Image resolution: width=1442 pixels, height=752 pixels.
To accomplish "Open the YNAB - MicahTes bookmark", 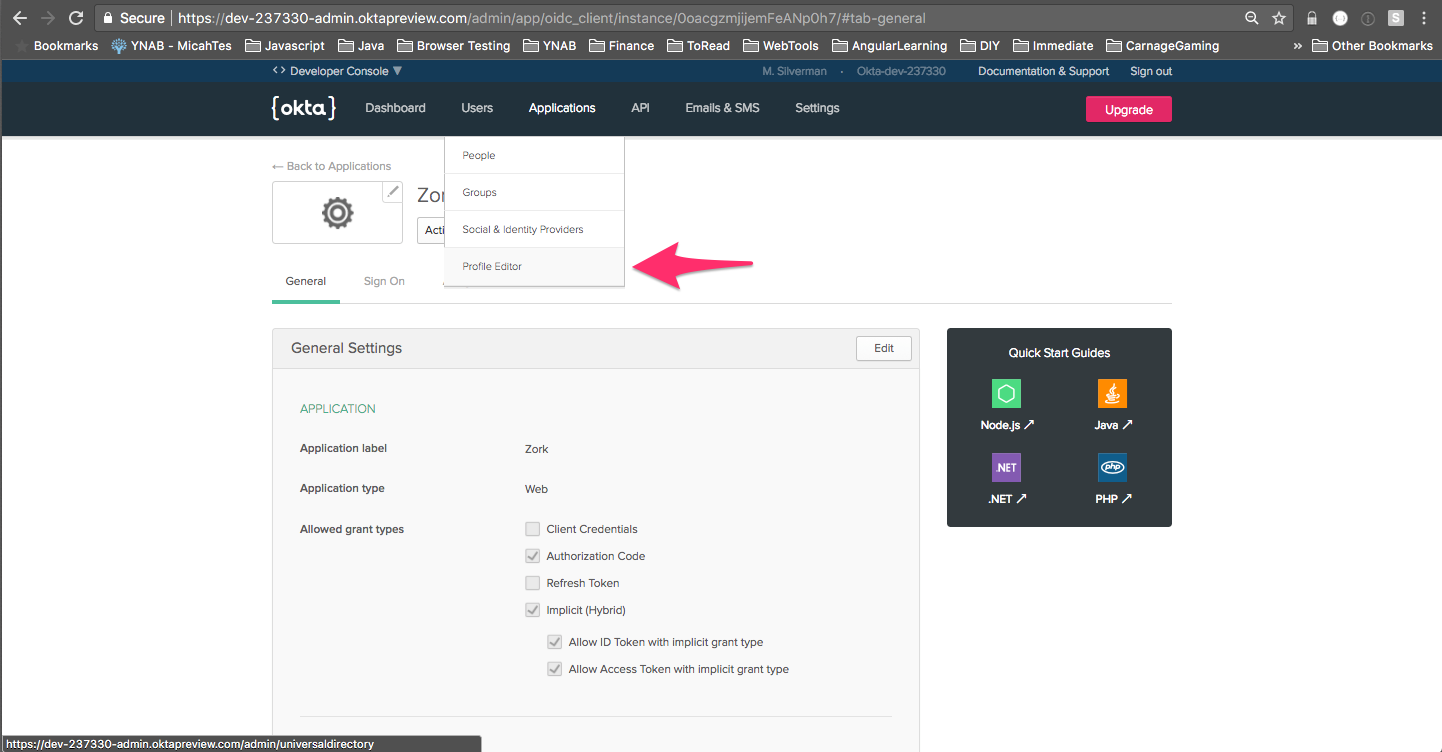I will [x=169, y=45].
